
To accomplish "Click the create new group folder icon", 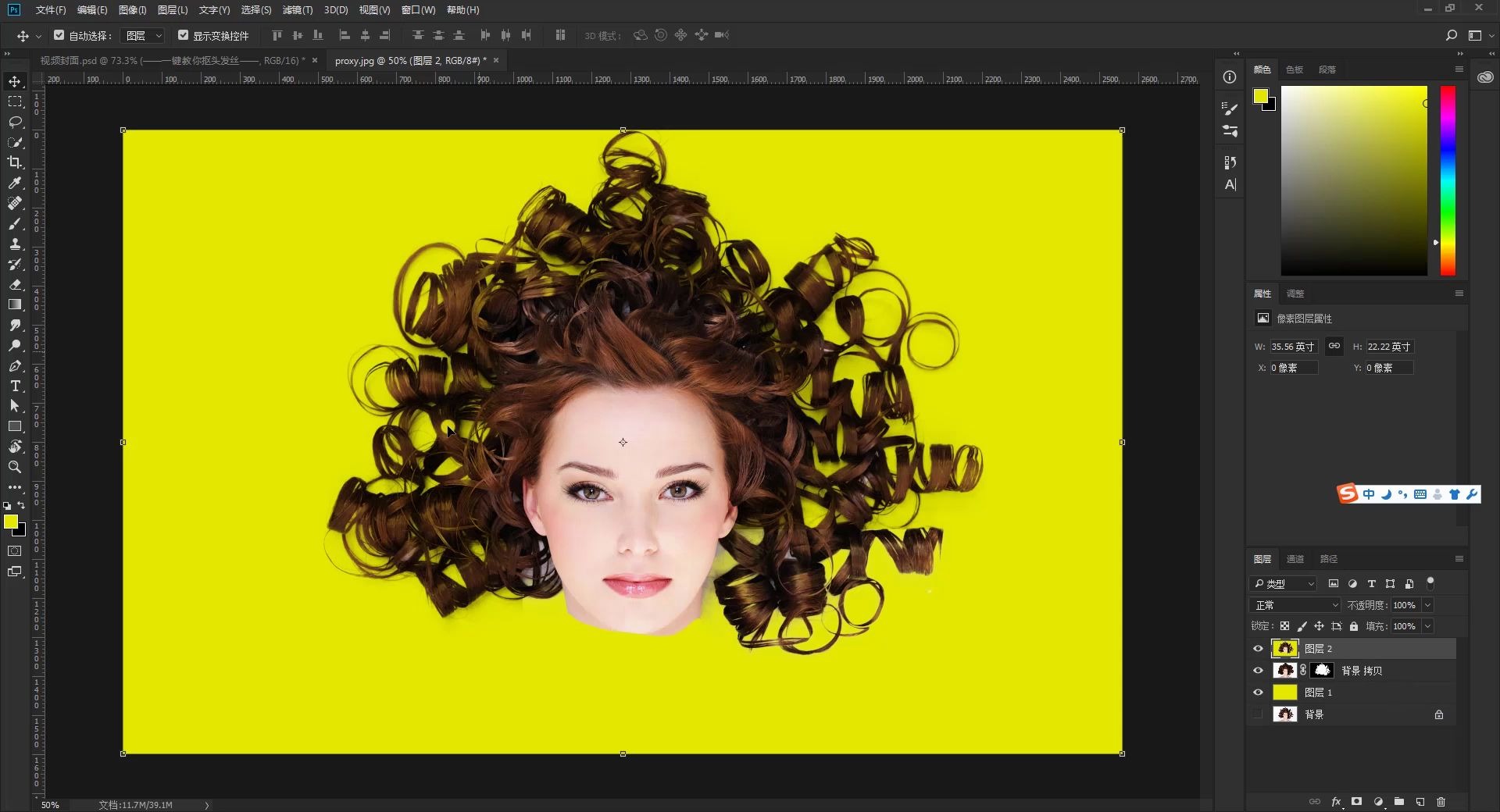I will pyautogui.click(x=1399, y=802).
